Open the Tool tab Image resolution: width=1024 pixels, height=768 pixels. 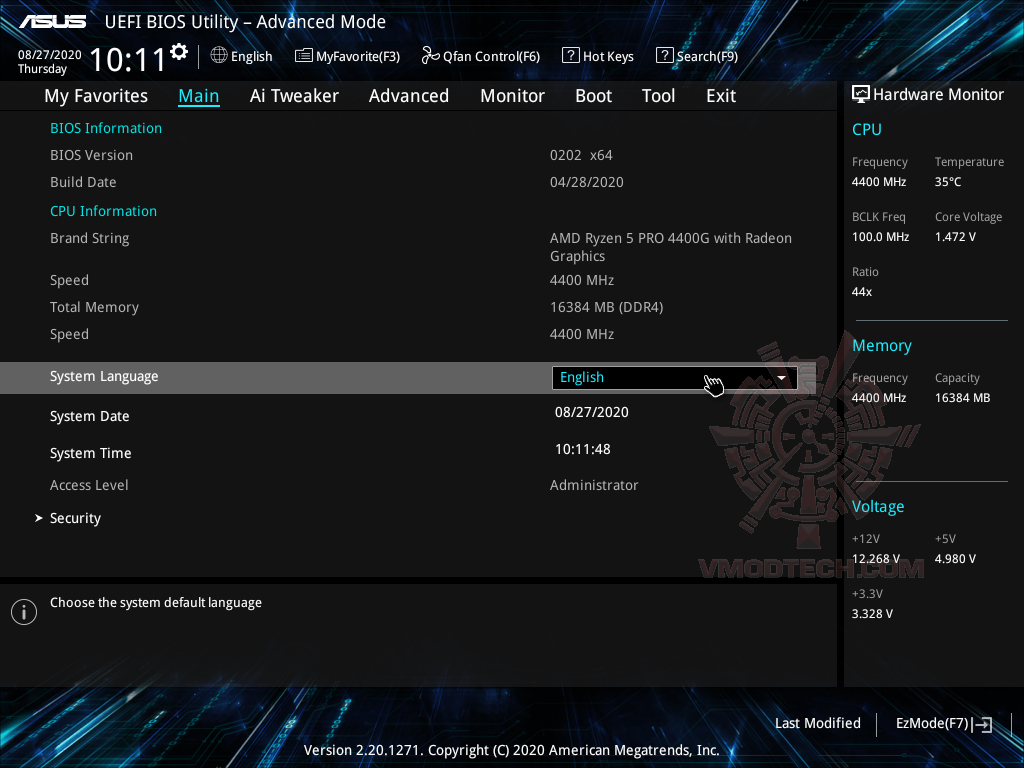click(x=658, y=96)
